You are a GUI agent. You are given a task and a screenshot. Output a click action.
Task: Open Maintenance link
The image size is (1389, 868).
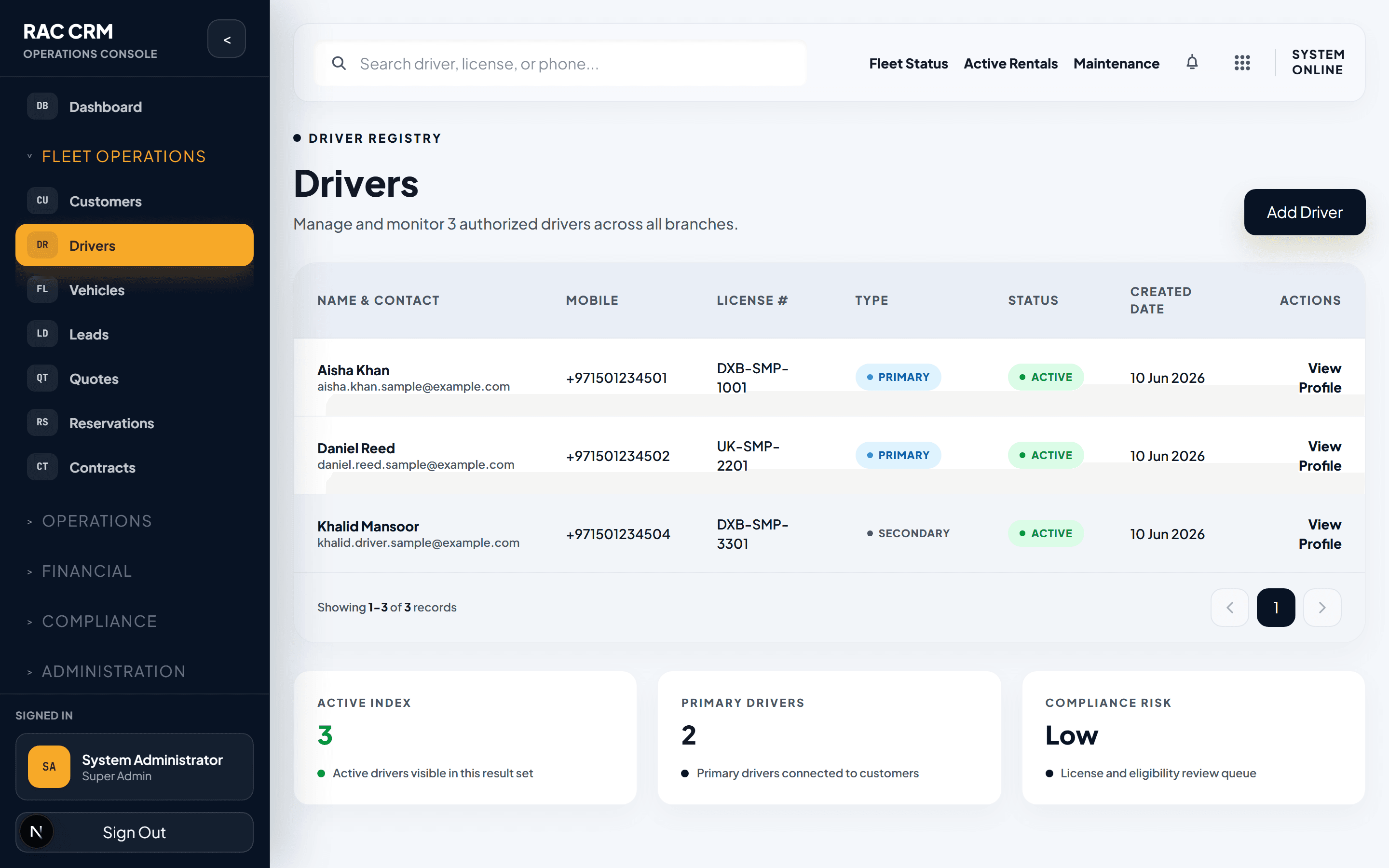point(1116,64)
